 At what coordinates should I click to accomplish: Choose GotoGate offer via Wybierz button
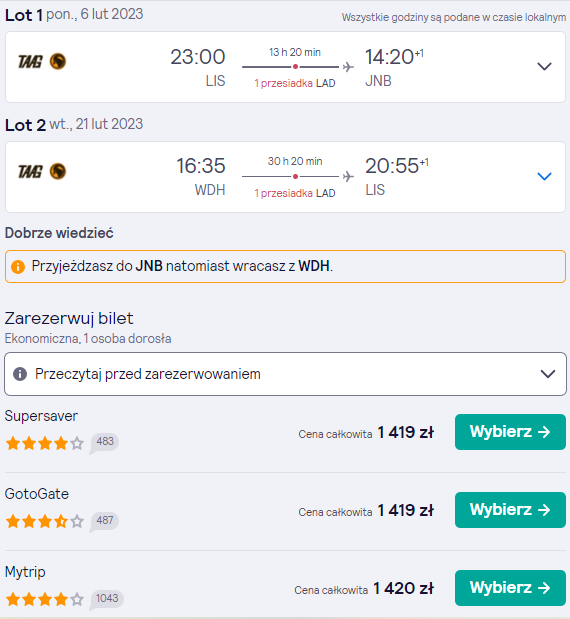pos(510,510)
